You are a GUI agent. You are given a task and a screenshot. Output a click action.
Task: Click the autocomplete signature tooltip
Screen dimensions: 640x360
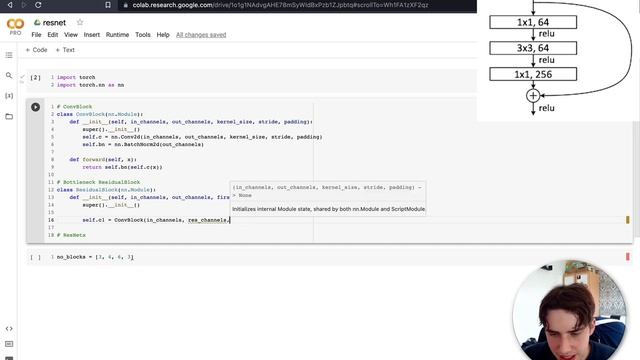[x=328, y=198]
